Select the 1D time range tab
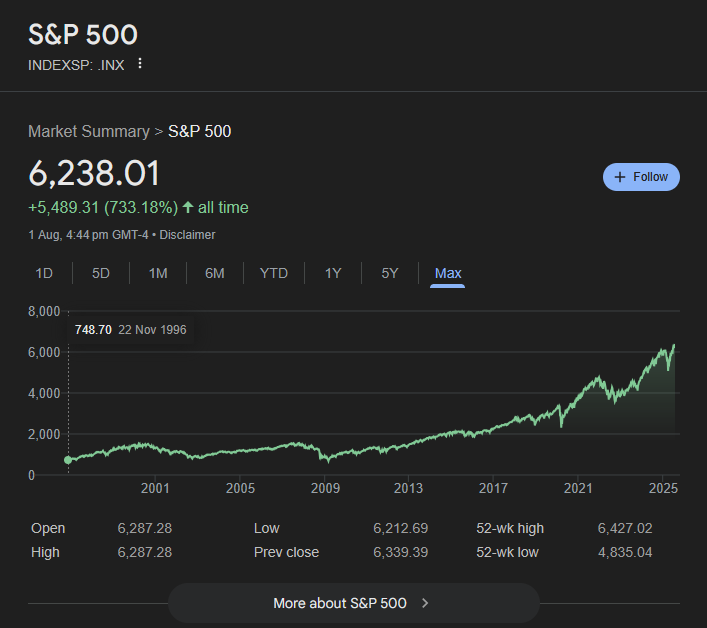707x628 pixels. click(x=44, y=273)
